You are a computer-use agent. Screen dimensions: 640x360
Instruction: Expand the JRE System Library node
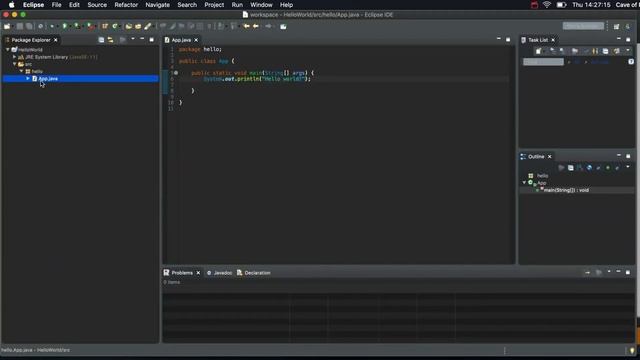tap(15, 57)
